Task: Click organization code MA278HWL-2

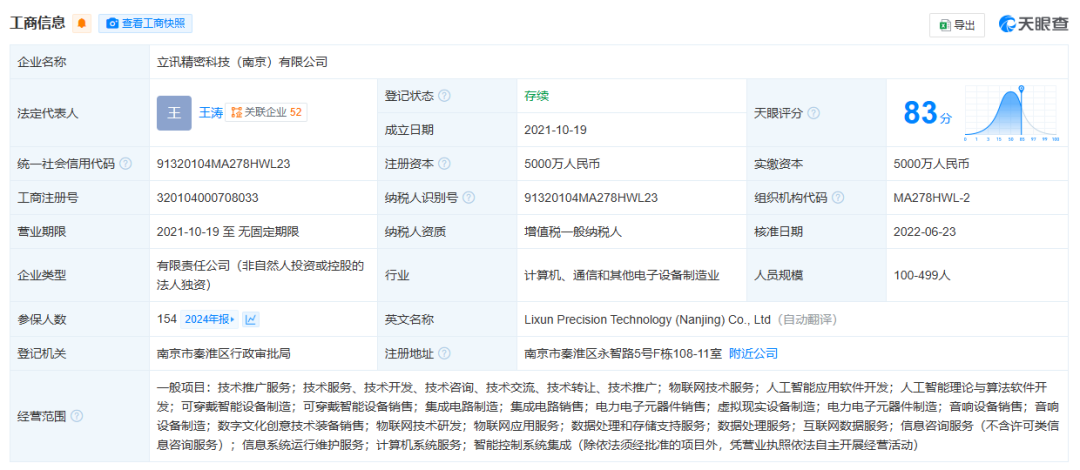Action: tap(932, 198)
